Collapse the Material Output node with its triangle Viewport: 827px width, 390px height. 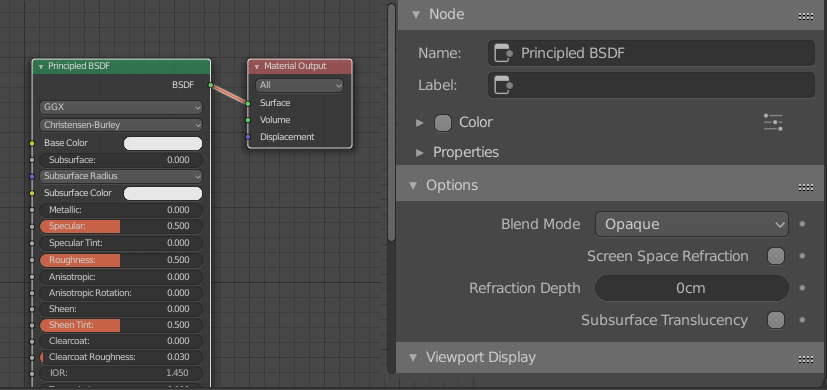(257, 67)
